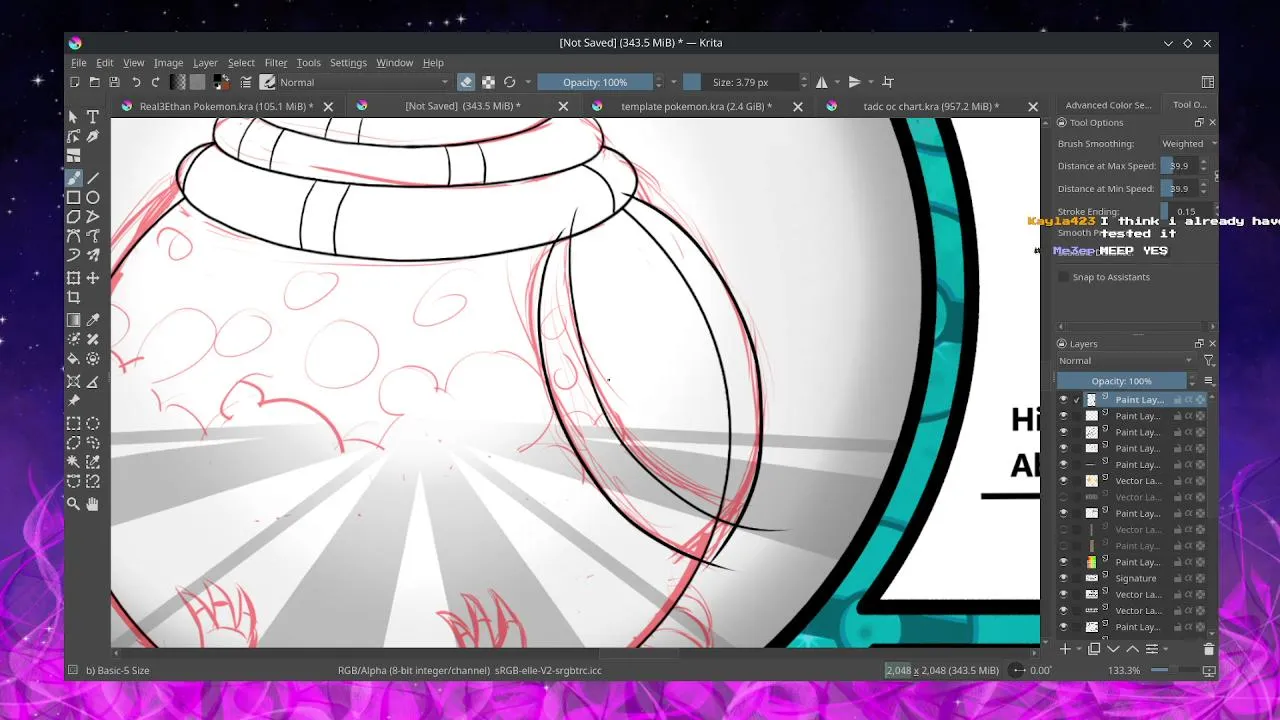Viewport: 1280px width, 720px height.
Task: Expand the add layer type dropdown arrow
Action: click(1079, 649)
